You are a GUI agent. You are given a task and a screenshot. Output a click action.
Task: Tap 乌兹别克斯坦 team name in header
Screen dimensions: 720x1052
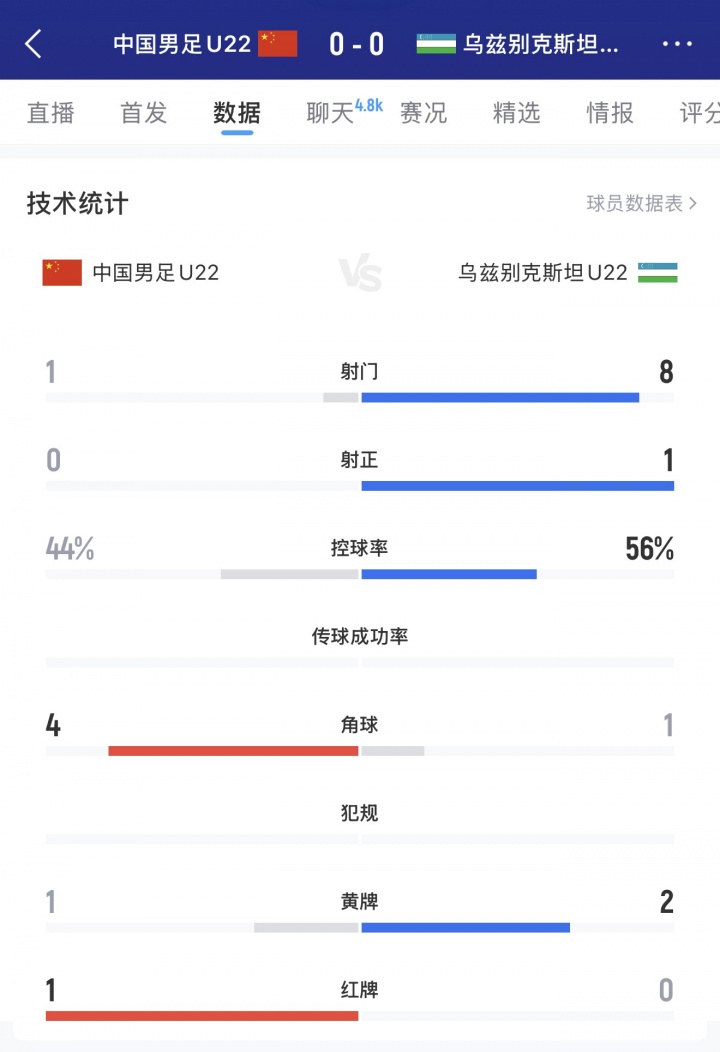541,44
